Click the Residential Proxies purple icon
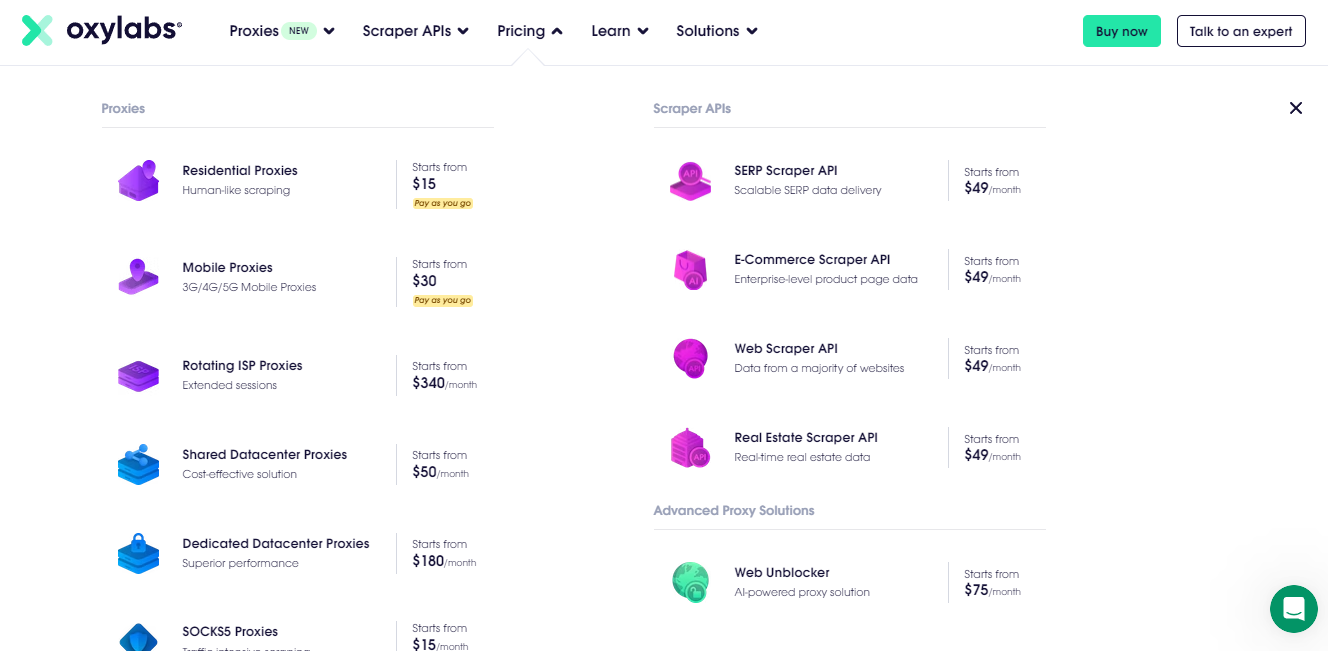The width and height of the screenshot is (1328, 651). [138, 180]
